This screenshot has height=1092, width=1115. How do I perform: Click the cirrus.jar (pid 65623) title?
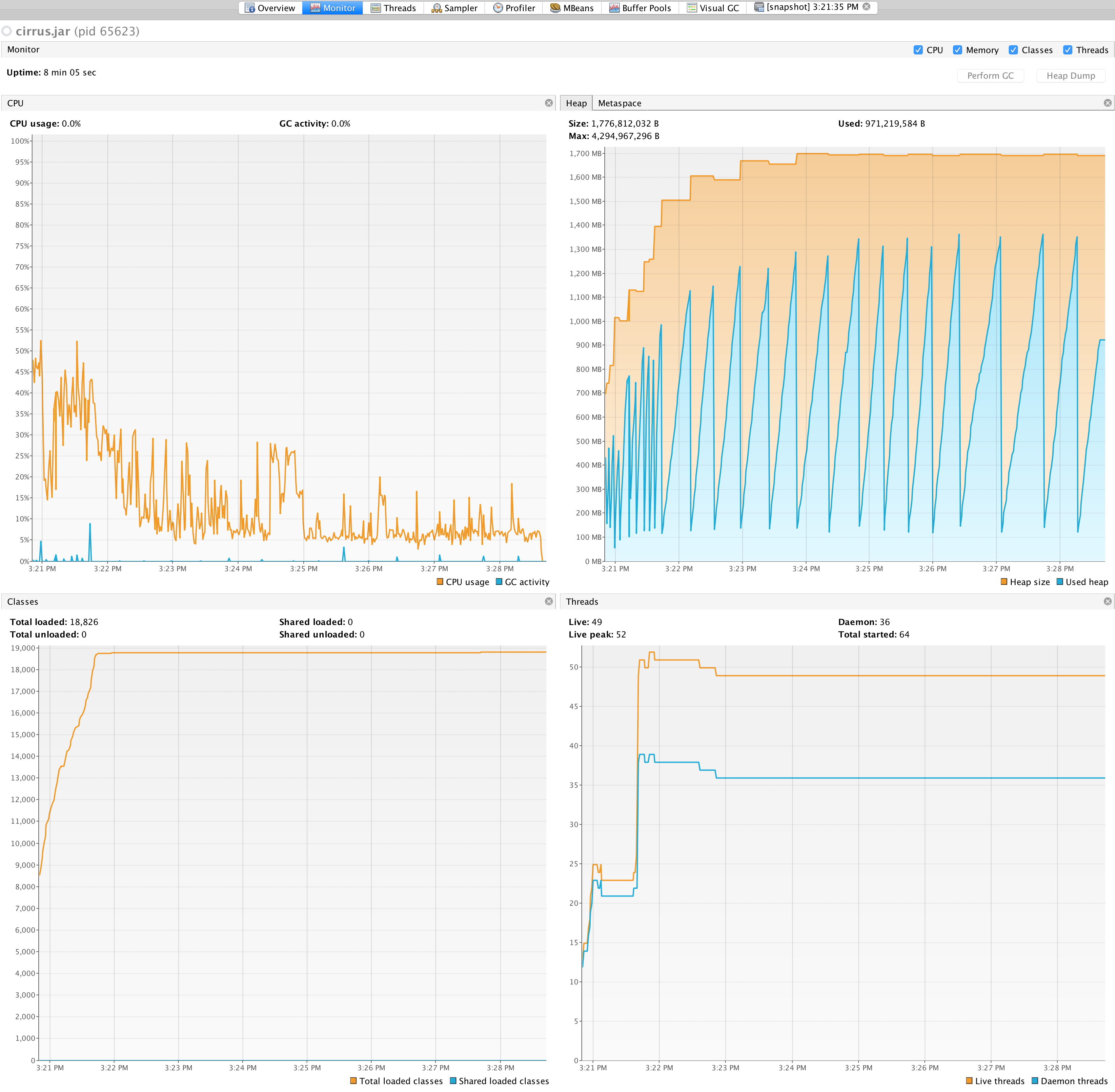tap(77, 31)
